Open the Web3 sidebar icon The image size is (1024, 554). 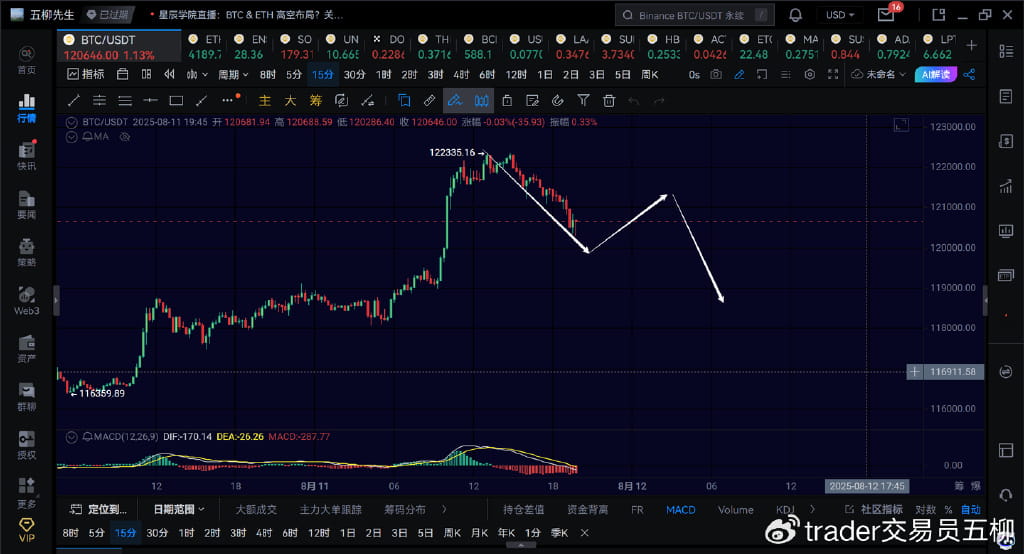[27, 301]
